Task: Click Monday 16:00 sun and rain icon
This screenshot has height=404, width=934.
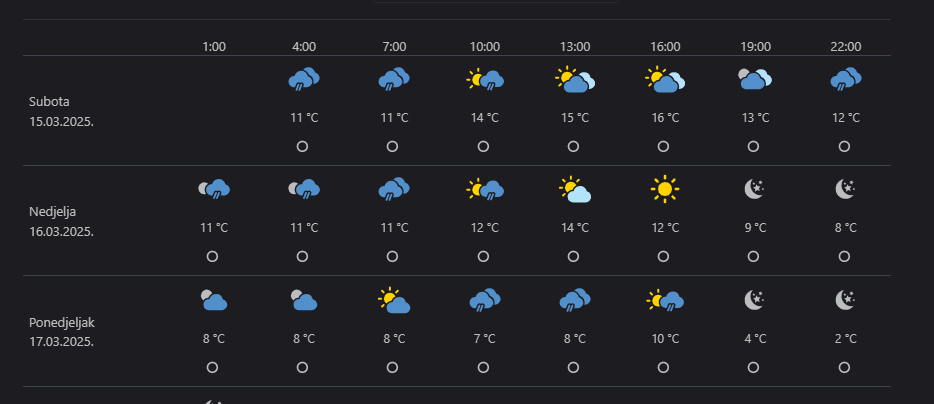Action: (x=664, y=299)
